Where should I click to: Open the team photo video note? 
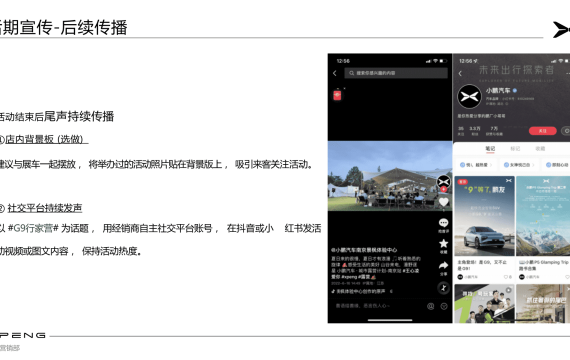pyautogui.click(x=484, y=304)
